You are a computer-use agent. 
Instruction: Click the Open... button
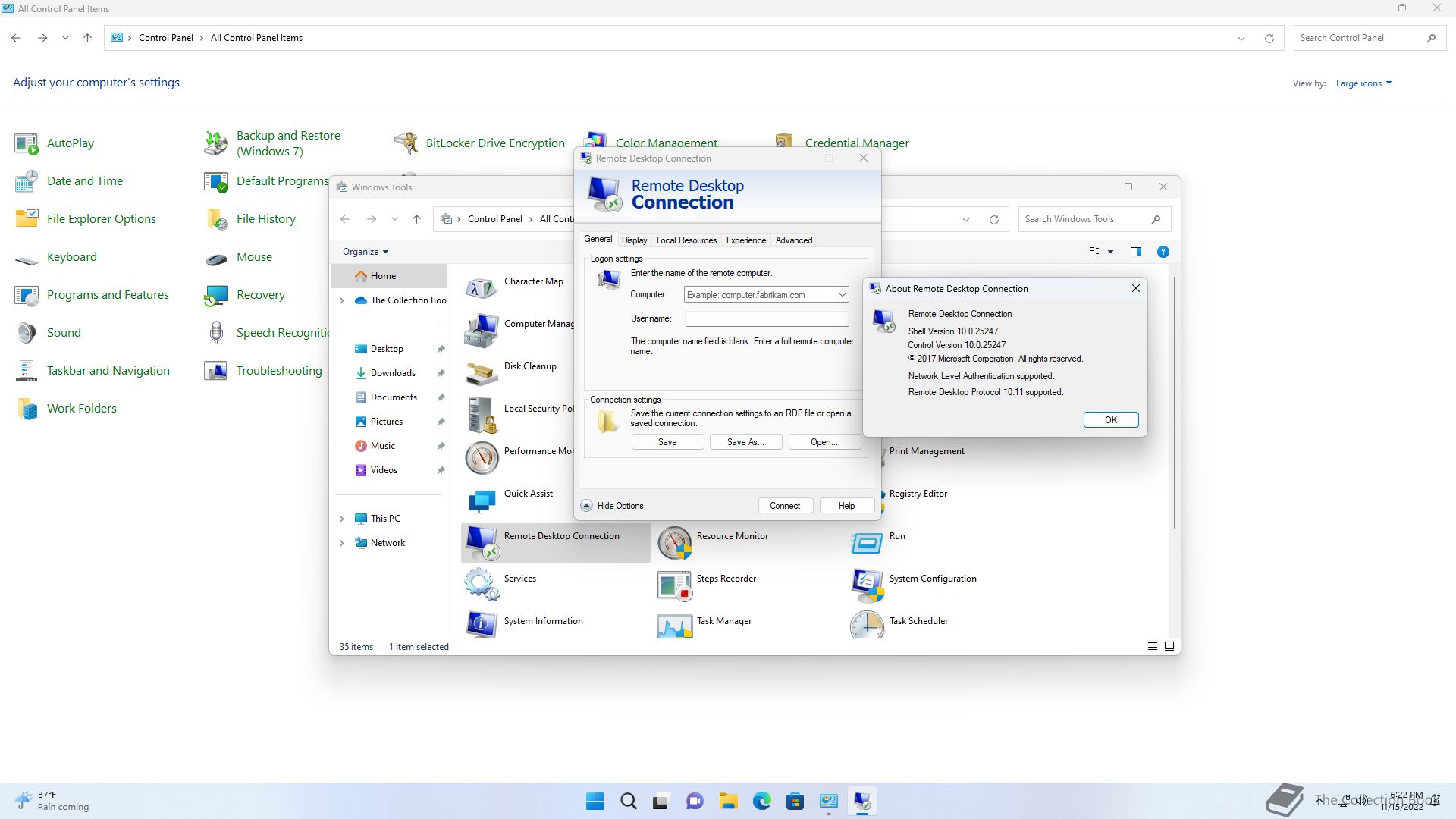click(824, 442)
